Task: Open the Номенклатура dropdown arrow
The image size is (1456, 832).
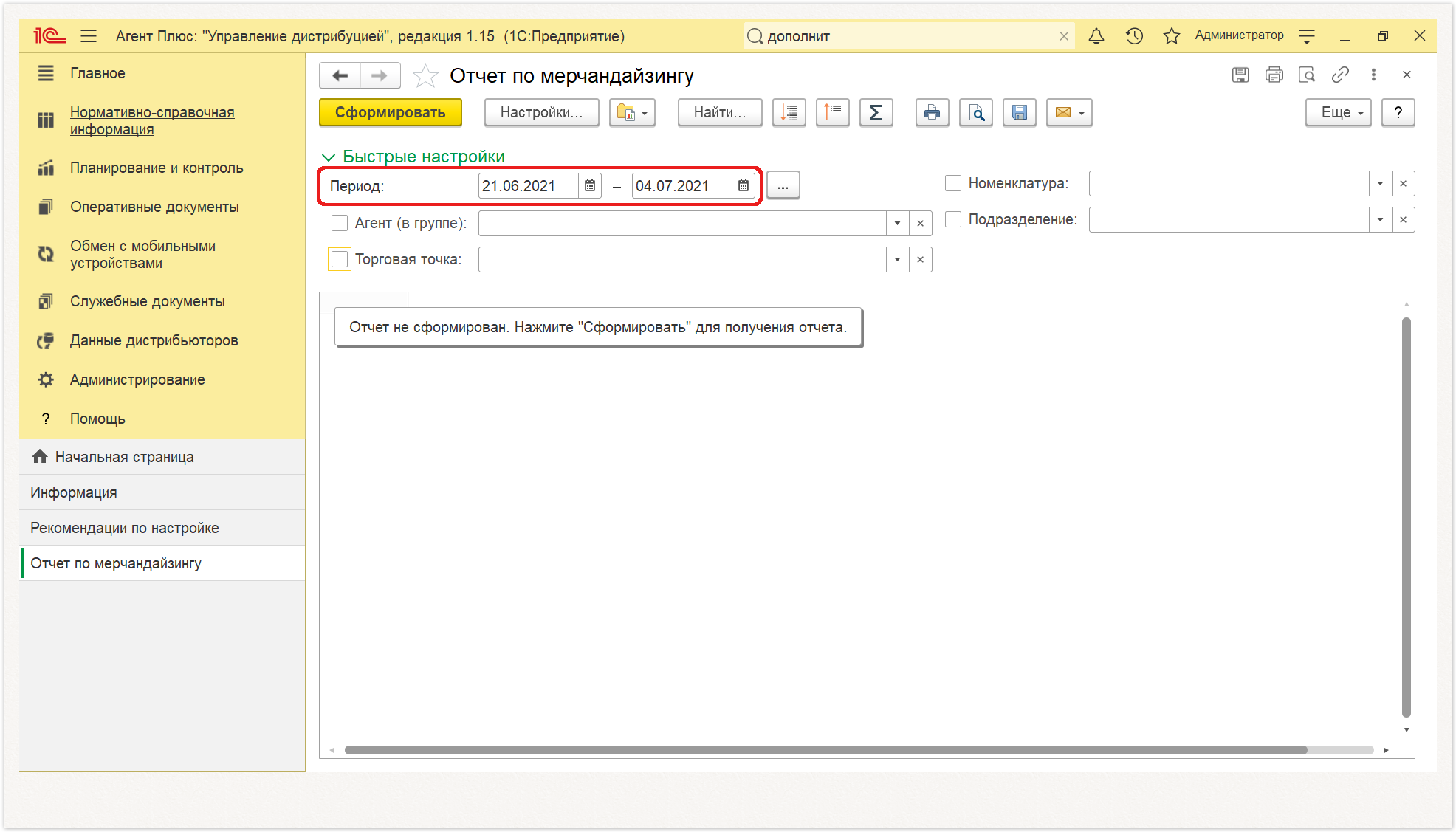Action: [1380, 183]
